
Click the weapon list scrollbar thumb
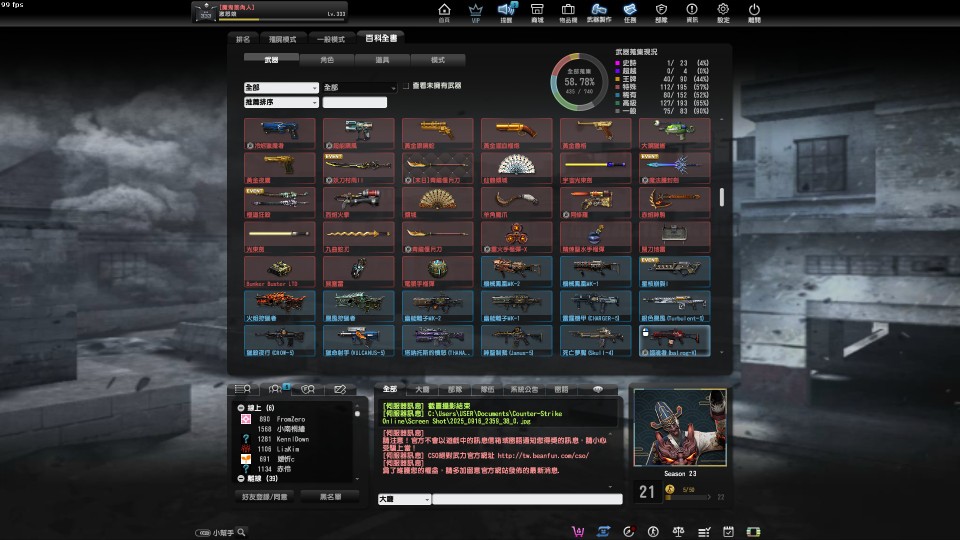point(722,197)
